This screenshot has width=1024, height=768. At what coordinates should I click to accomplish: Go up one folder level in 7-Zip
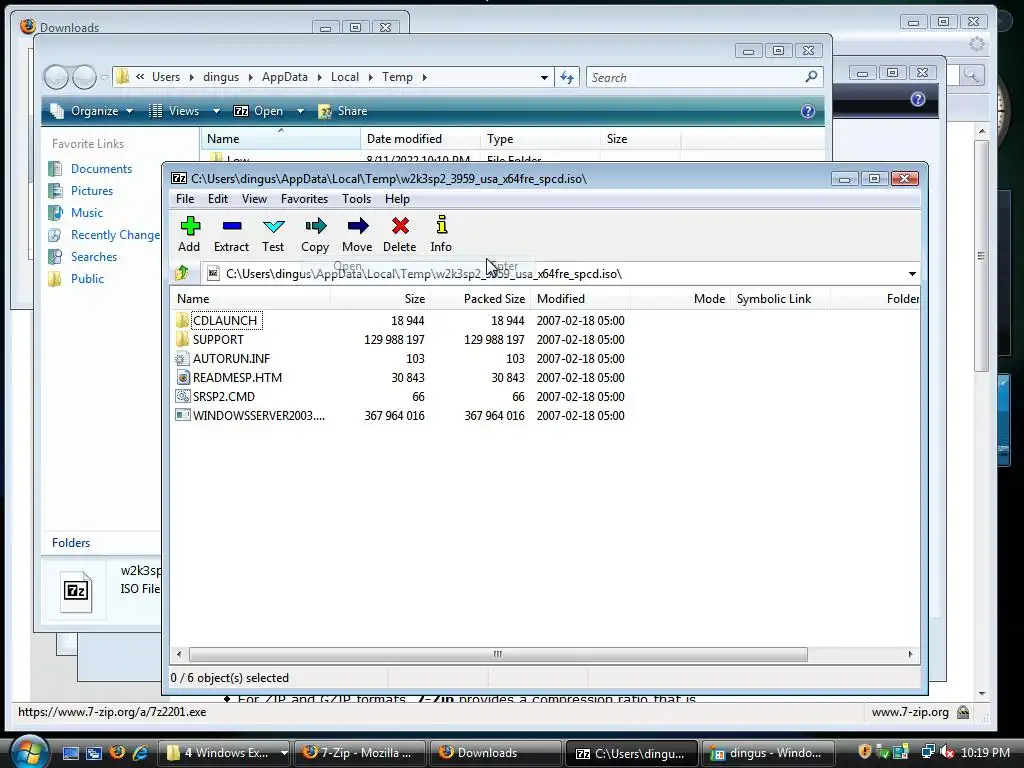[x=182, y=273]
